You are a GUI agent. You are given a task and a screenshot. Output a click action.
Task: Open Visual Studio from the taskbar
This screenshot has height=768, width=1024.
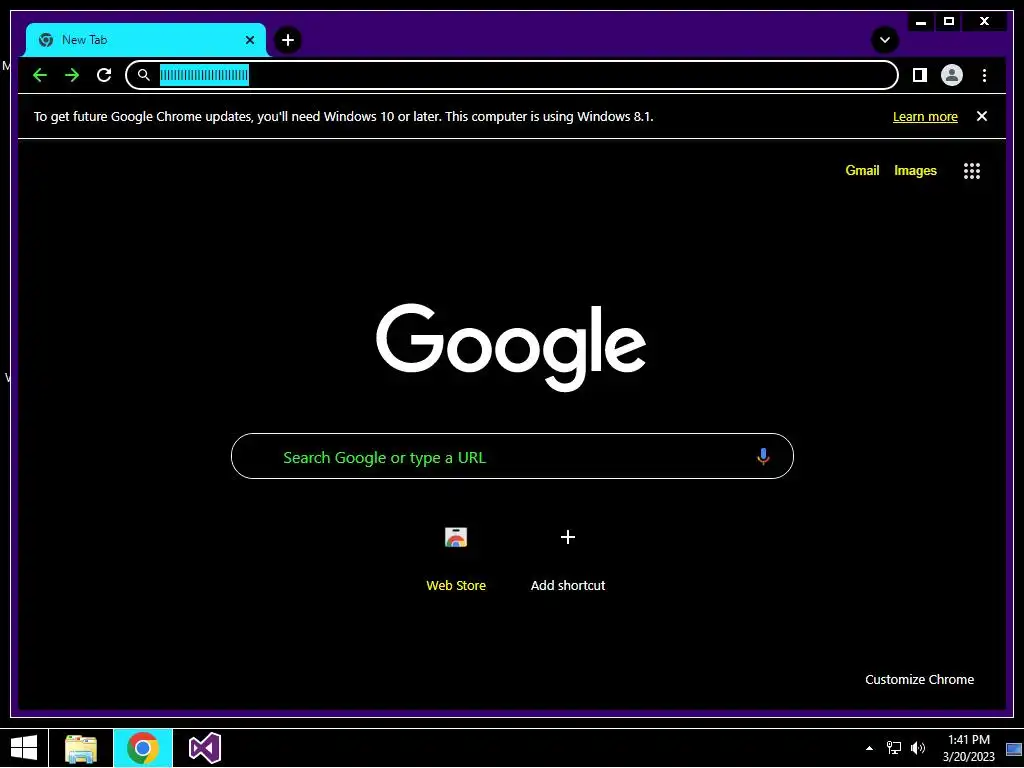click(x=204, y=748)
